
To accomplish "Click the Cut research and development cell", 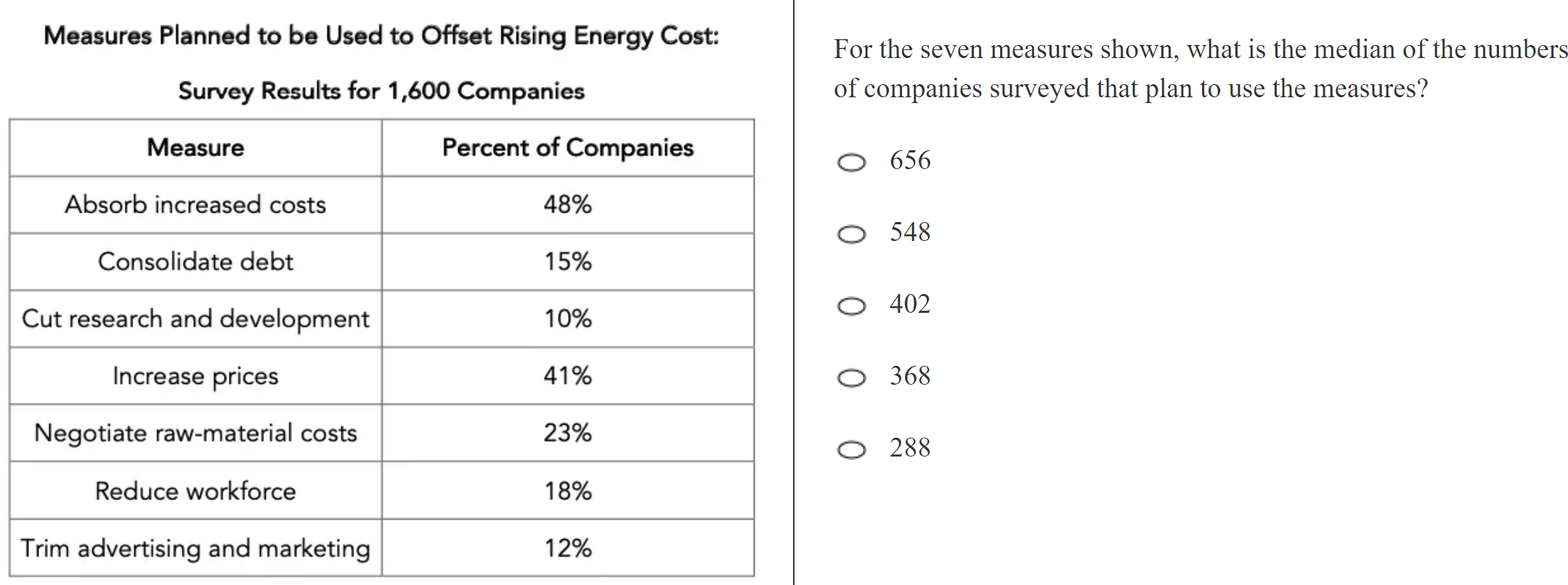I will pyautogui.click(x=195, y=319).
